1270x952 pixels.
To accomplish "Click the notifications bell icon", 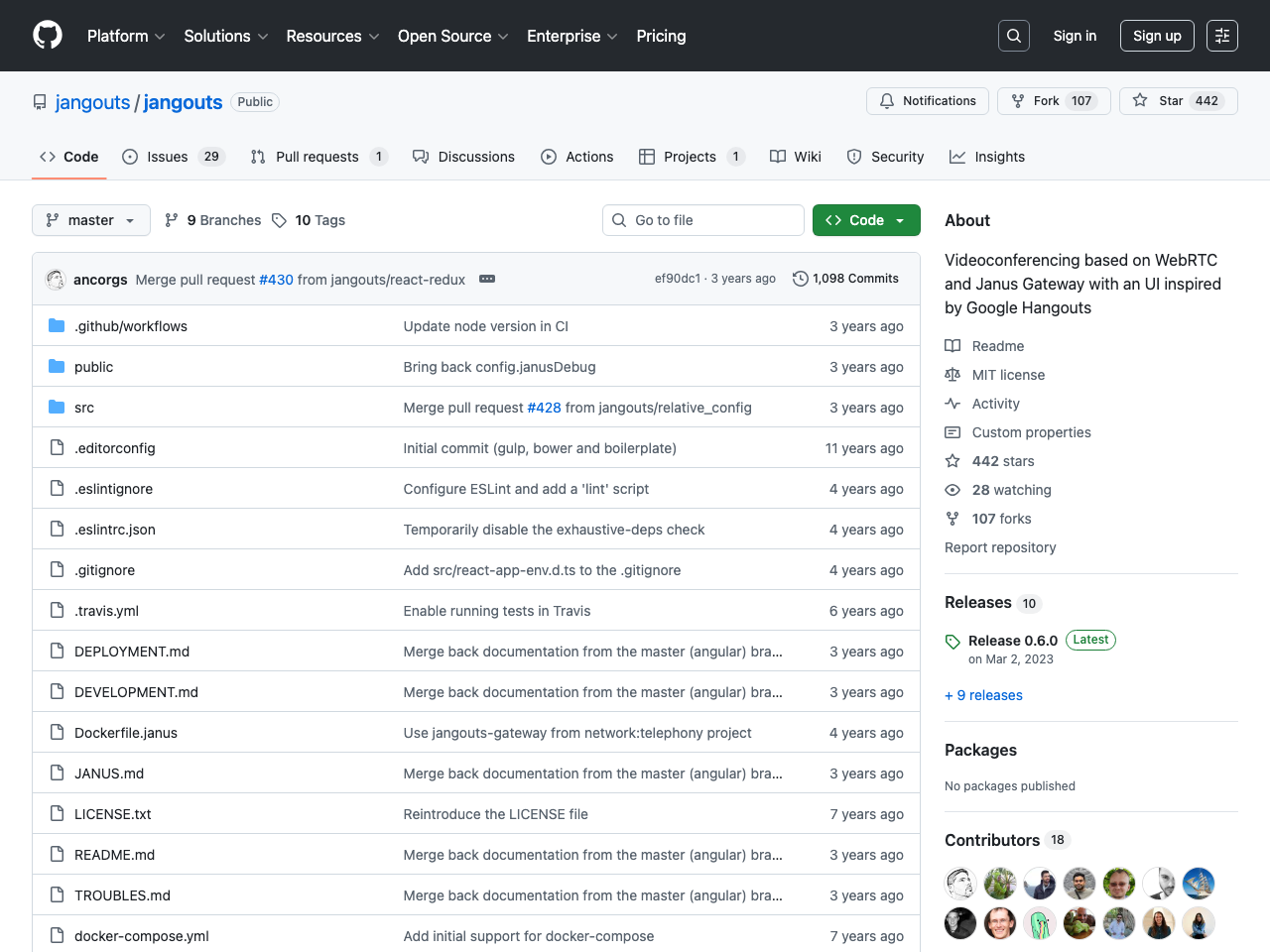I will 886,100.
